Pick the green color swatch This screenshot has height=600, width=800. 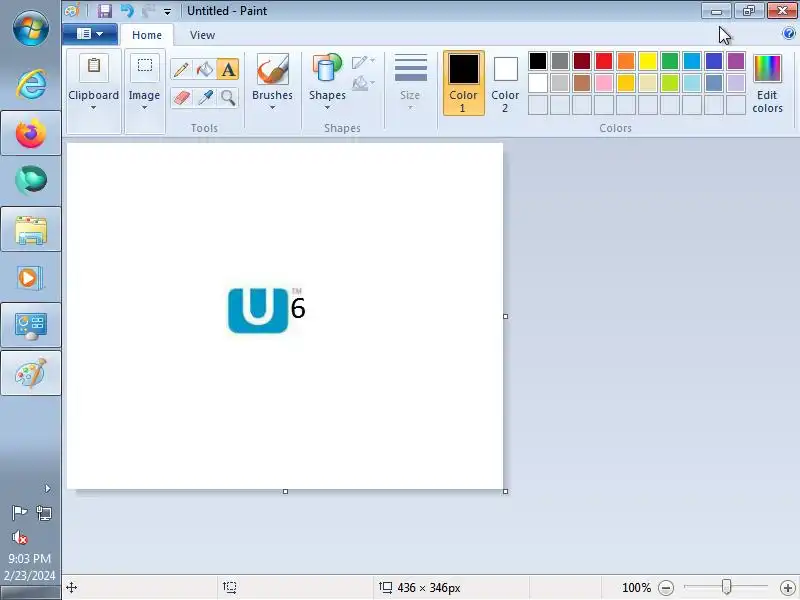(669, 61)
